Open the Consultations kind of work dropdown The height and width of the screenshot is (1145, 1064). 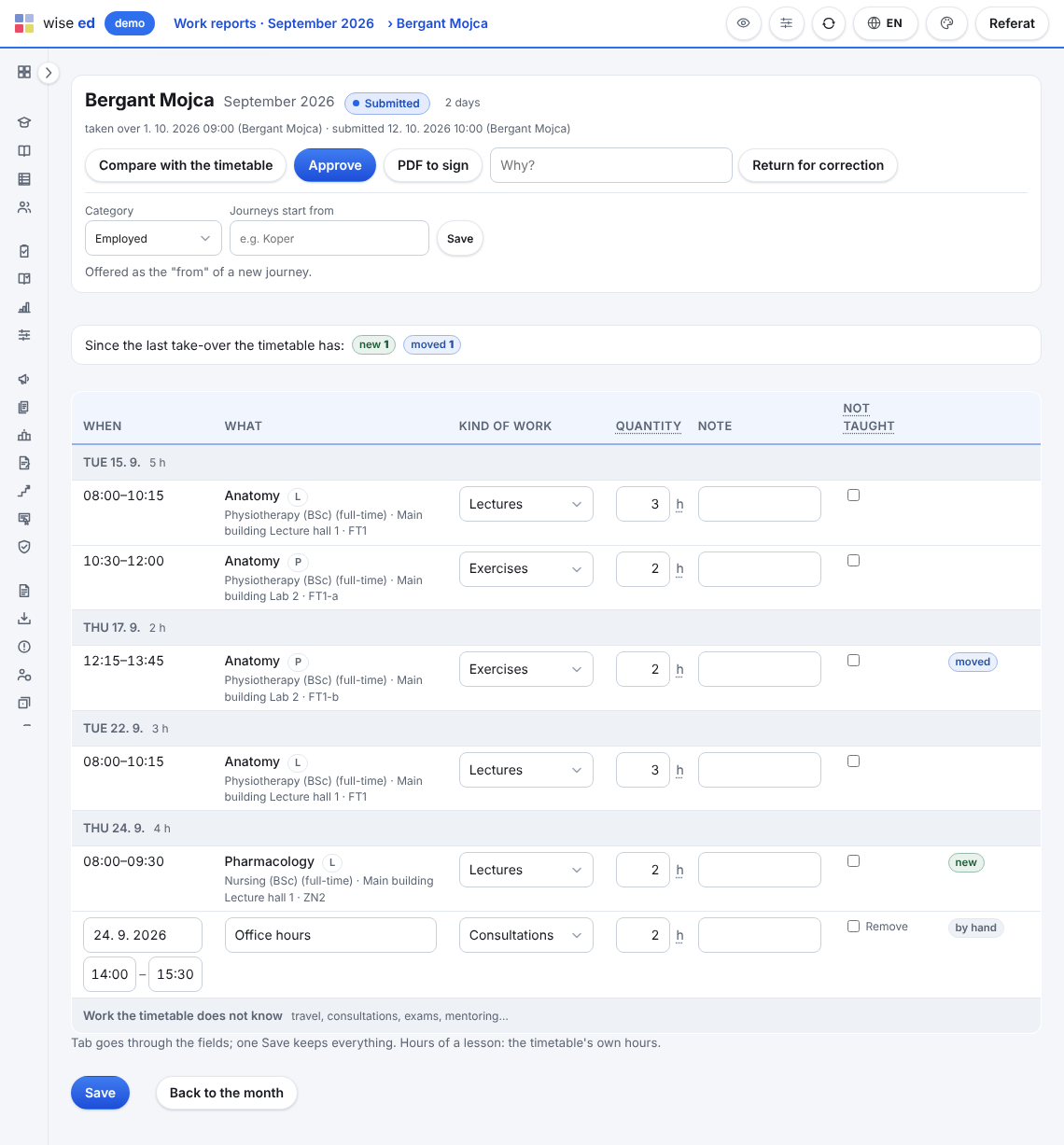click(x=526, y=935)
